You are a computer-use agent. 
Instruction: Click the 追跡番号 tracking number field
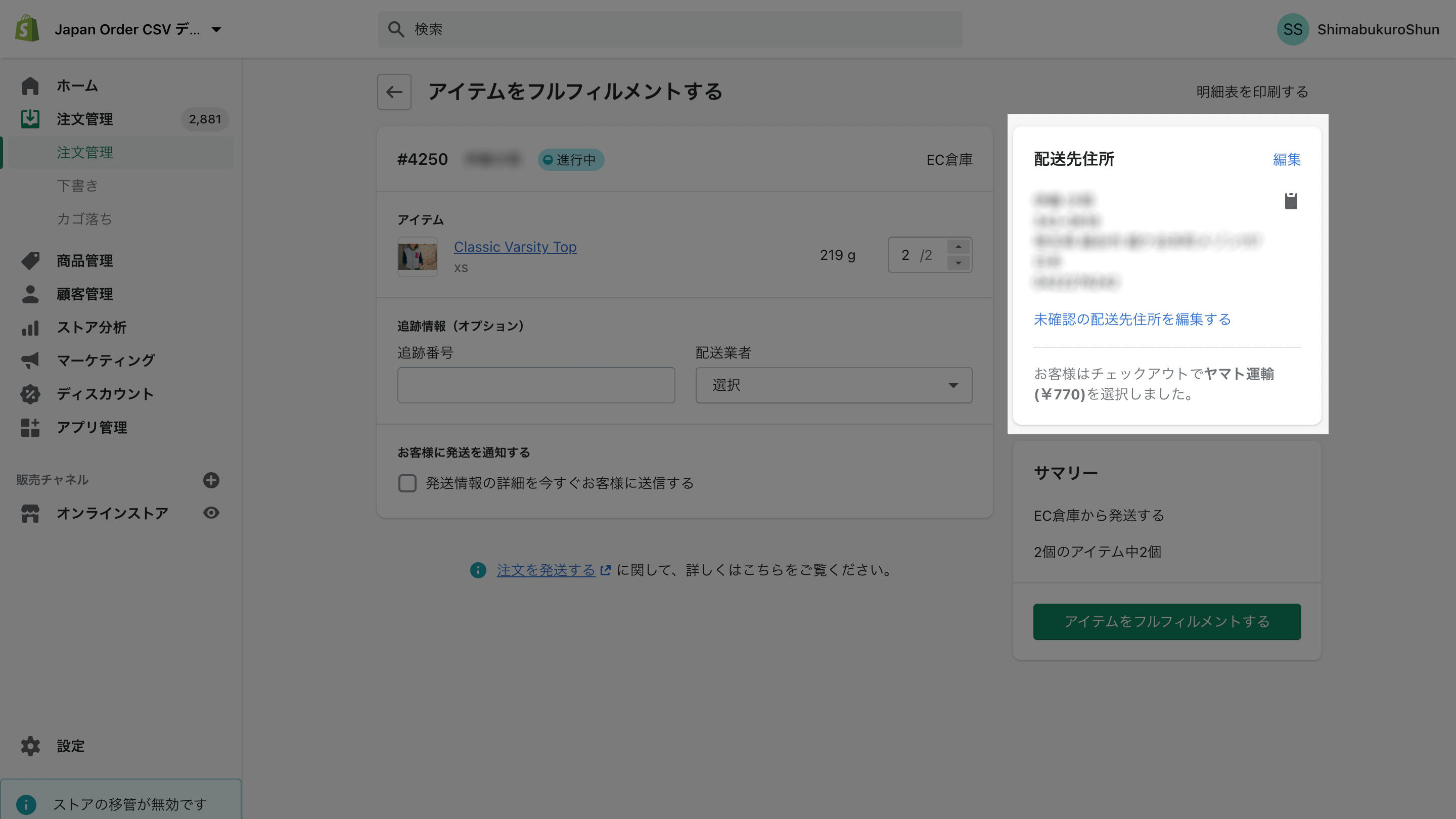pos(536,385)
